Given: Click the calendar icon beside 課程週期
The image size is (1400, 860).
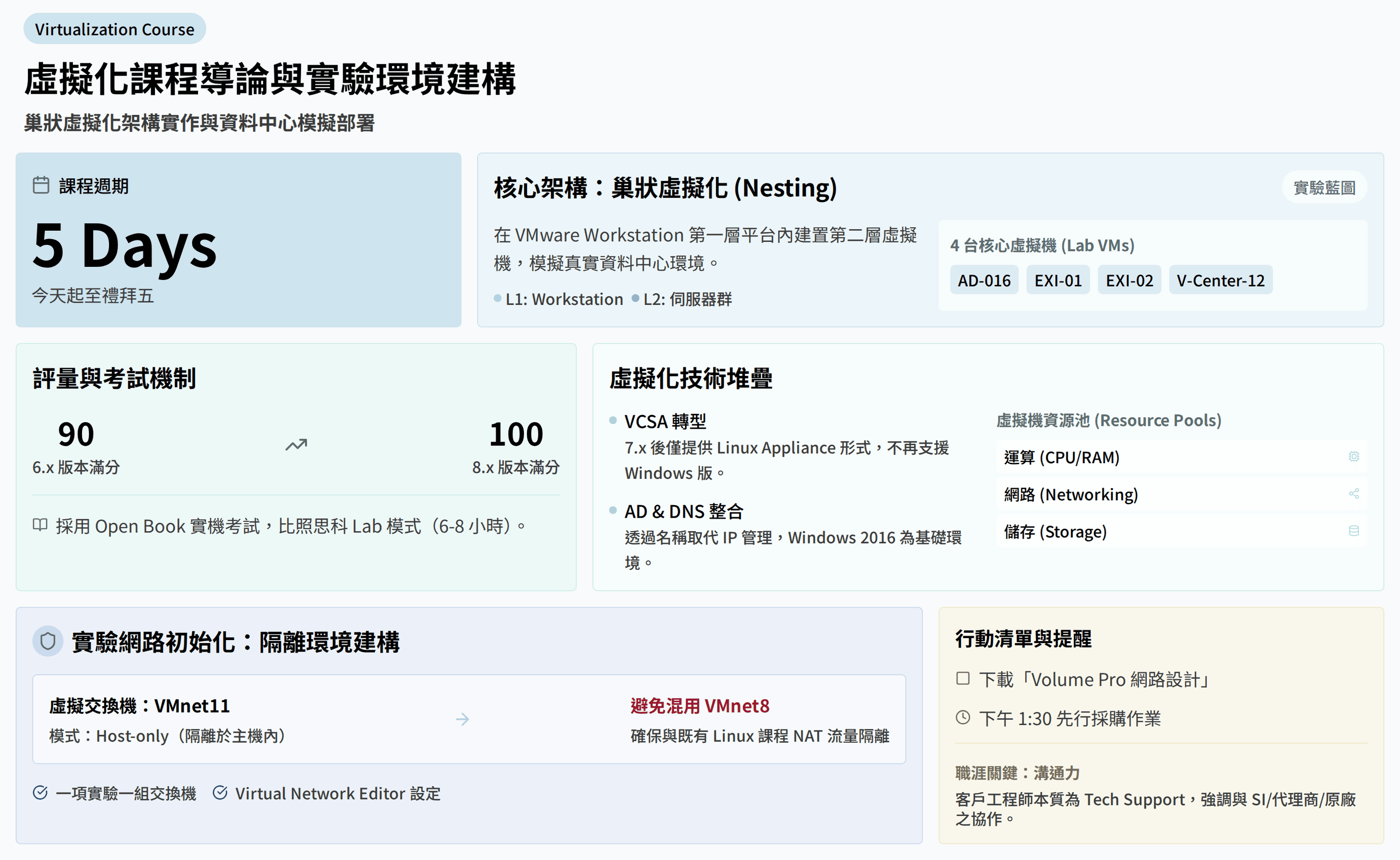Looking at the screenshot, I should pyautogui.click(x=41, y=185).
